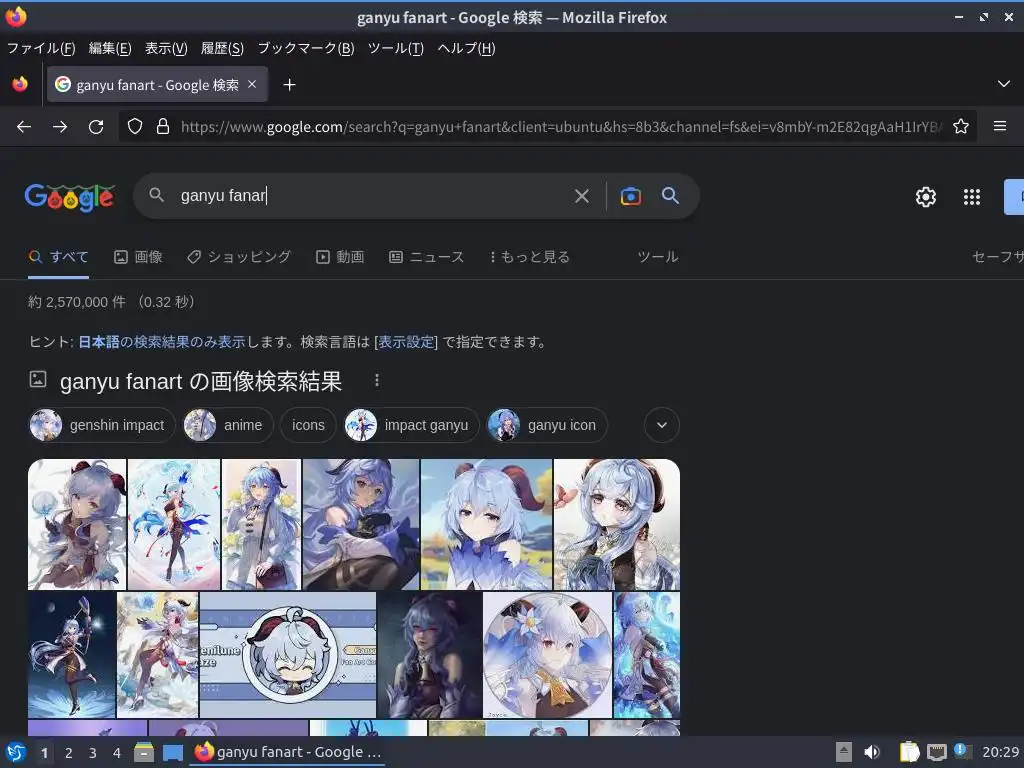Expand more image filter chips

click(x=662, y=425)
